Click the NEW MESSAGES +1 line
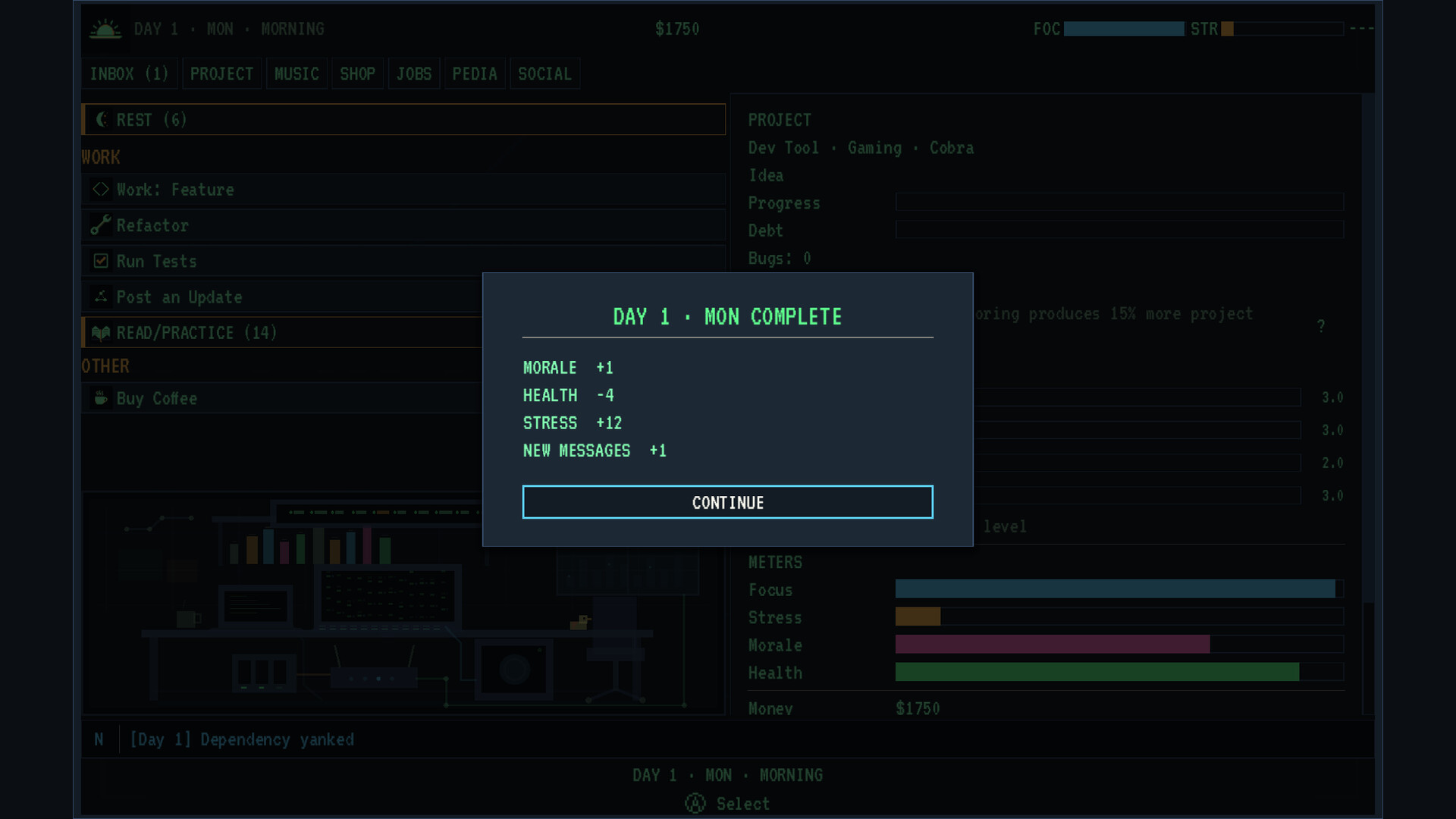Viewport: 1456px width, 819px height. click(595, 450)
